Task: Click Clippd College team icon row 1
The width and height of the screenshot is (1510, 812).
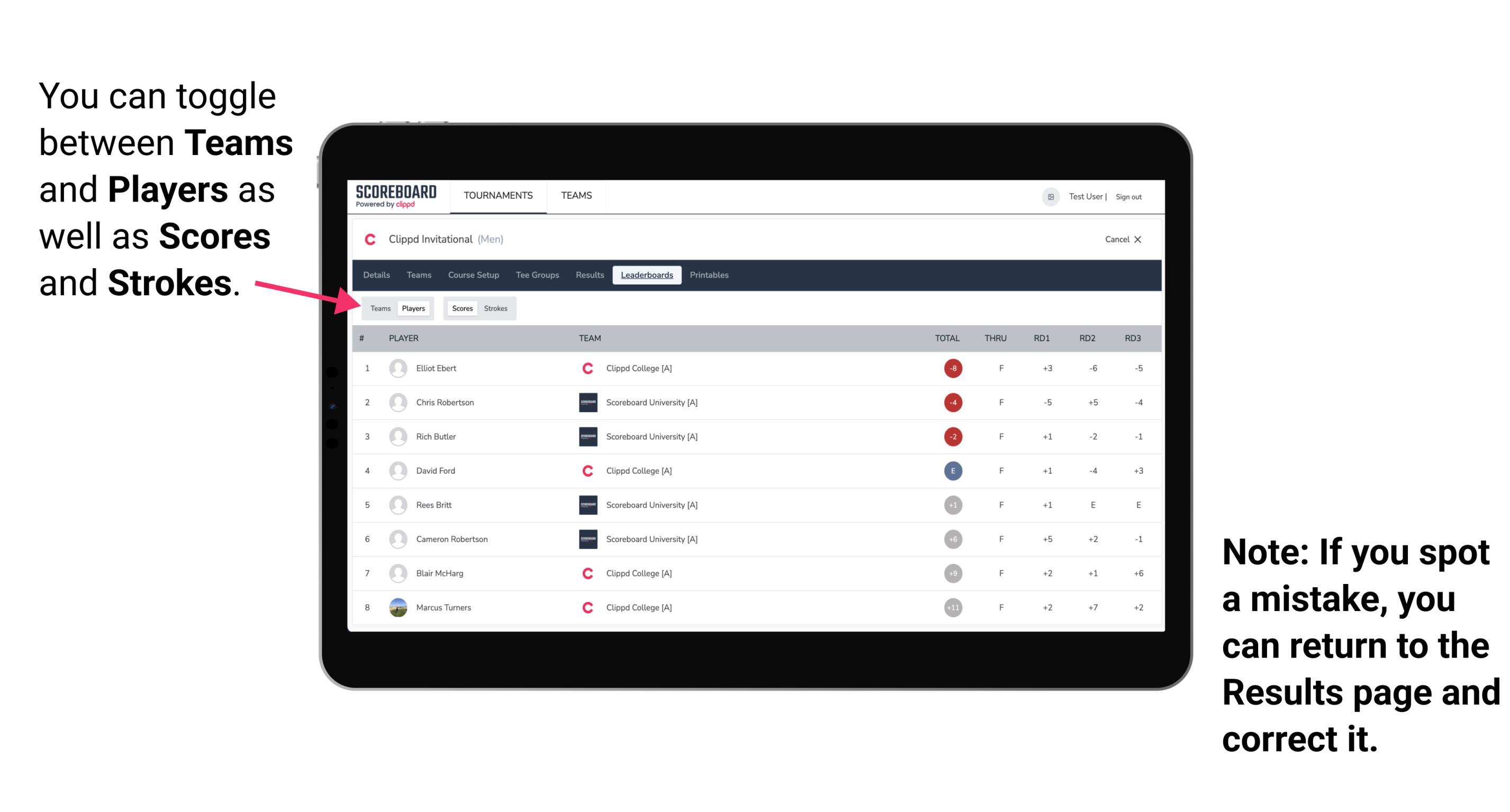Action: pyautogui.click(x=585, y=368)
